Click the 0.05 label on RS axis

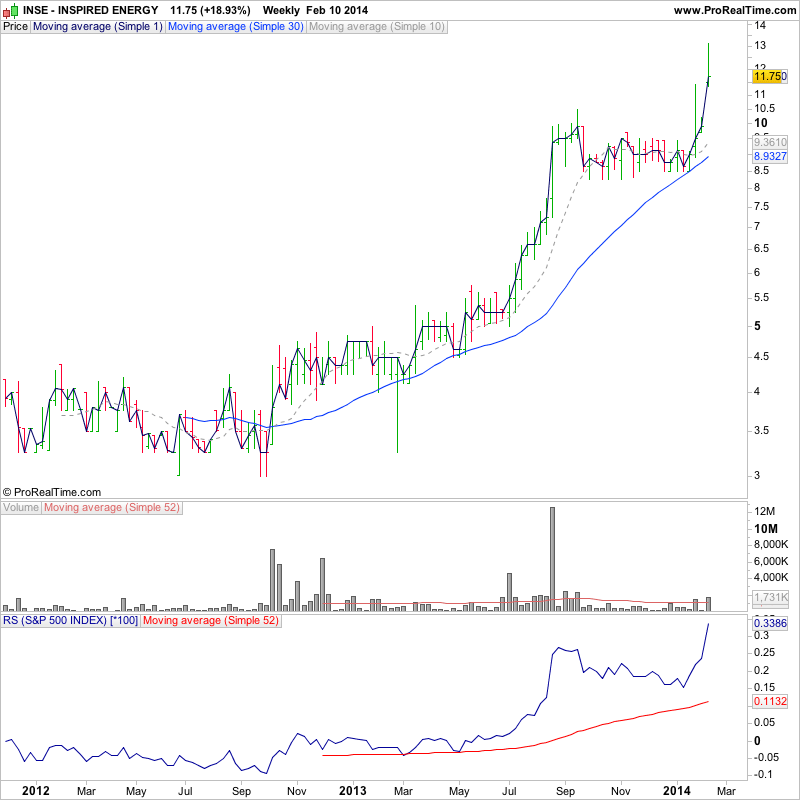pos(763,722)
